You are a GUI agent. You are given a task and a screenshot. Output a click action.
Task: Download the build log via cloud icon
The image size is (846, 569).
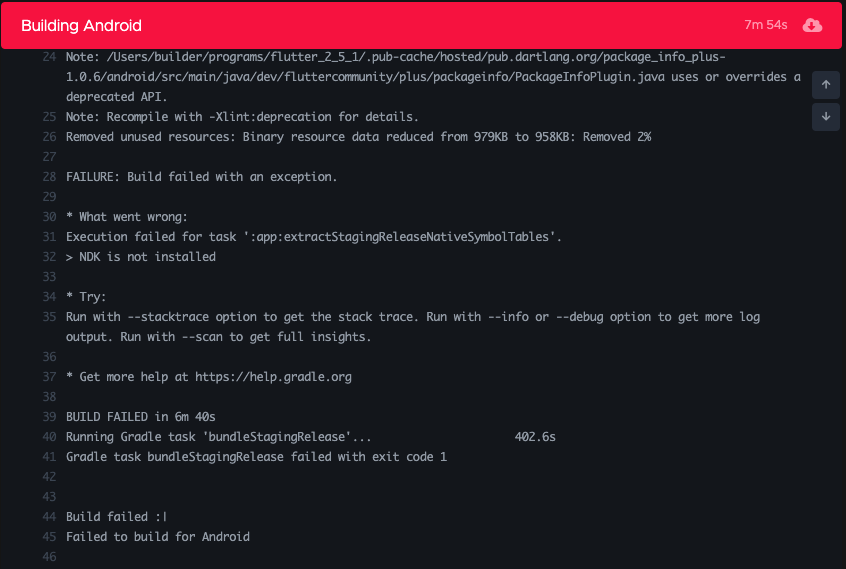[x=812, y=25]
